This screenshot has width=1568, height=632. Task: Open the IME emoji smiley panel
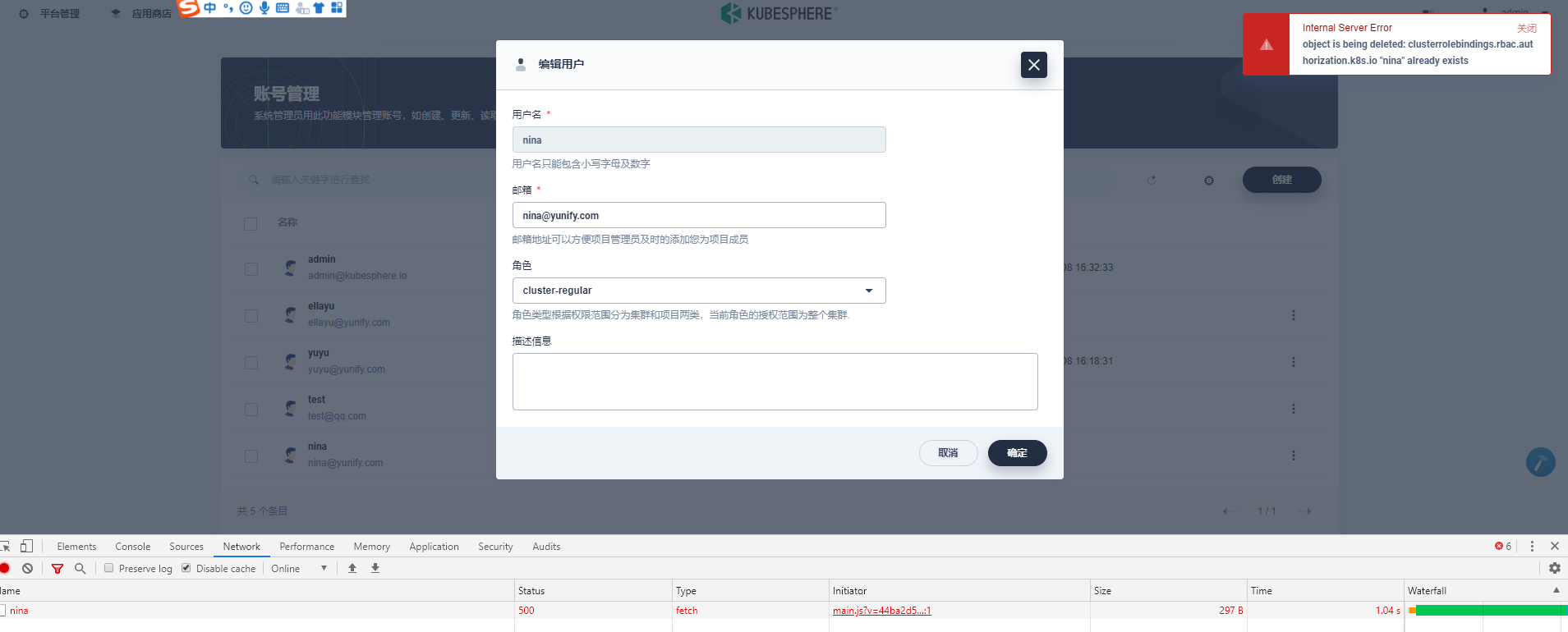tap(246, 8)
